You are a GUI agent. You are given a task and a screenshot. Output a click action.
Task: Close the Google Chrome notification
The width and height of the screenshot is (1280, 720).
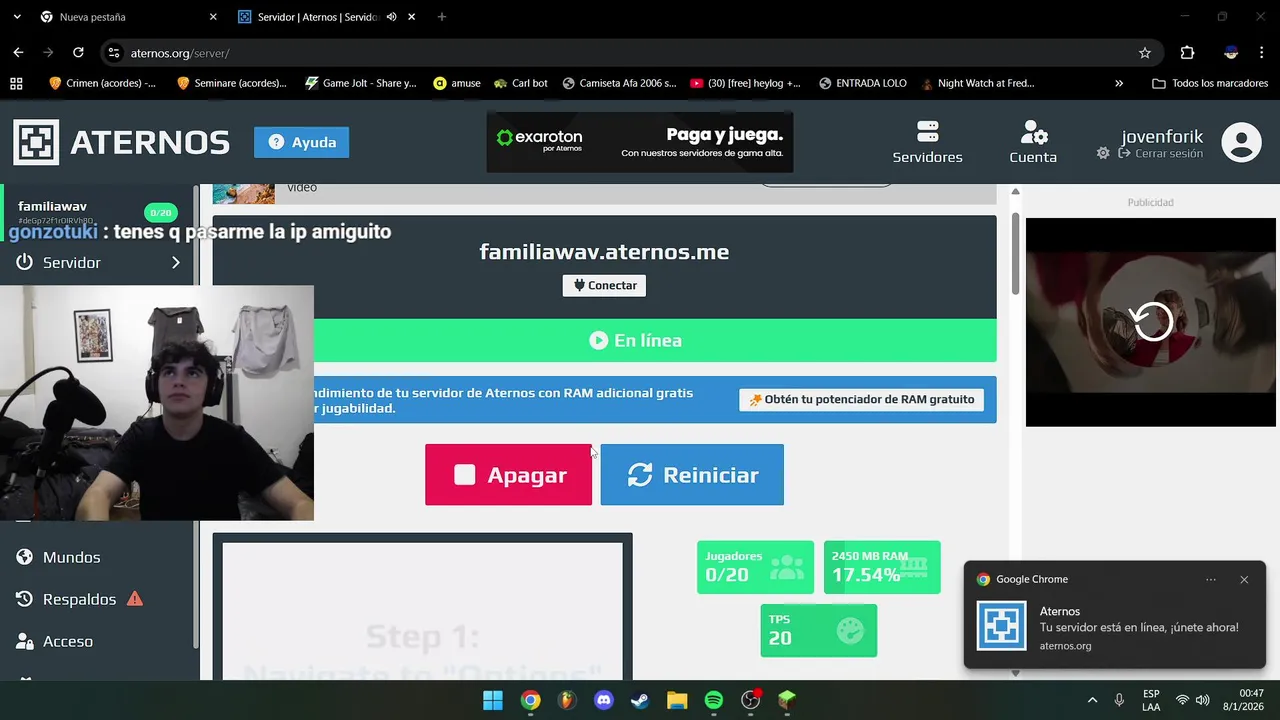click(x=1244, y=579)
